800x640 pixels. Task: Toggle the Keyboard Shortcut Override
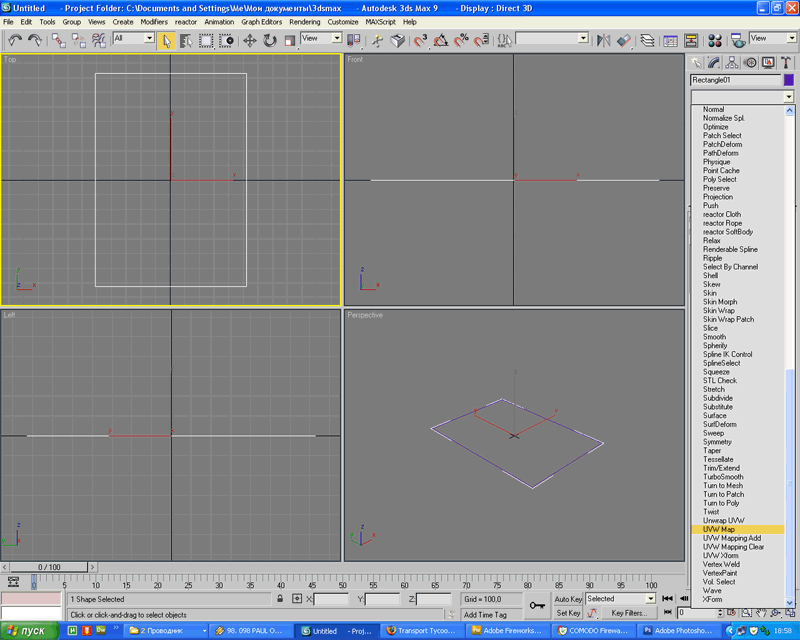[x=398, y=41]
